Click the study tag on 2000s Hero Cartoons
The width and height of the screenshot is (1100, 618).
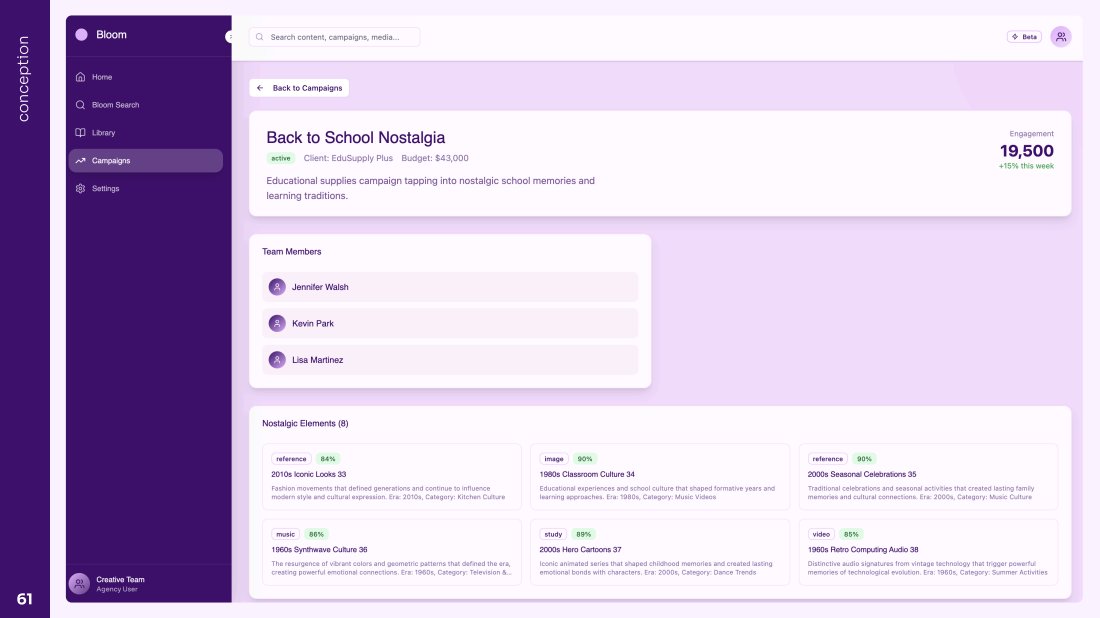(x=554, y=535)
